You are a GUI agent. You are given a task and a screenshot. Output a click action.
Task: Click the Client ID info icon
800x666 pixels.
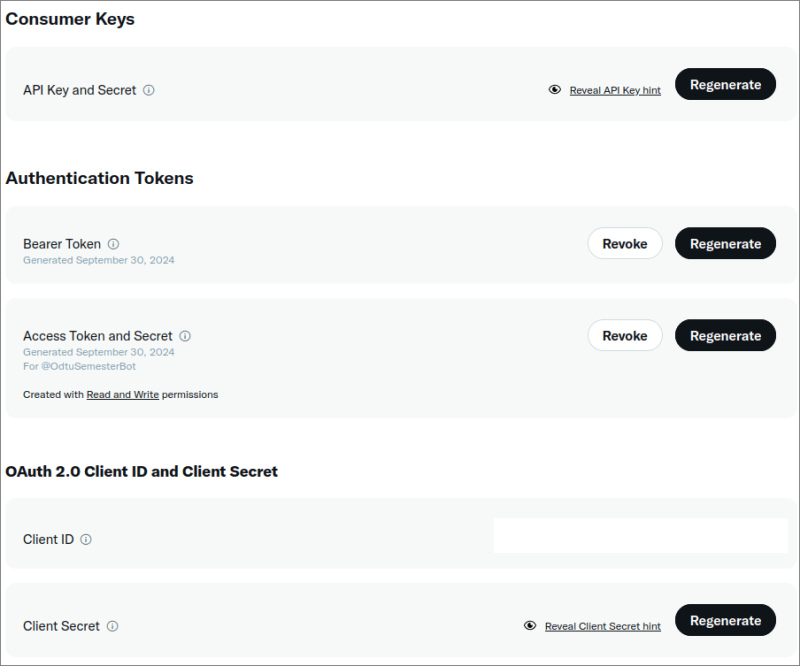pyautogui.click(x=86, y=539)
